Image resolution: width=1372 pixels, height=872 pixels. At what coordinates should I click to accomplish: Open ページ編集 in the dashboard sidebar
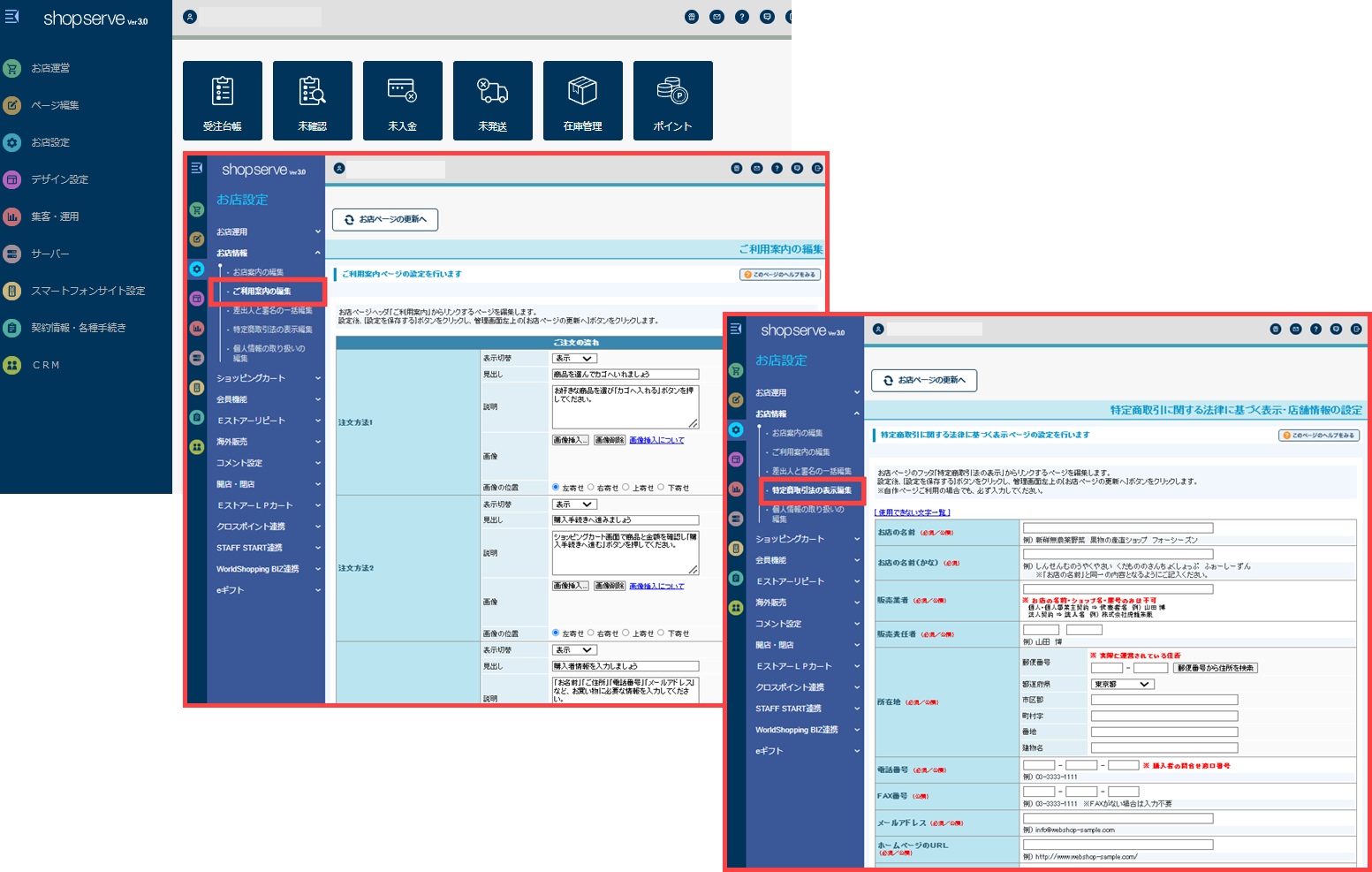(x=56, y=105)
